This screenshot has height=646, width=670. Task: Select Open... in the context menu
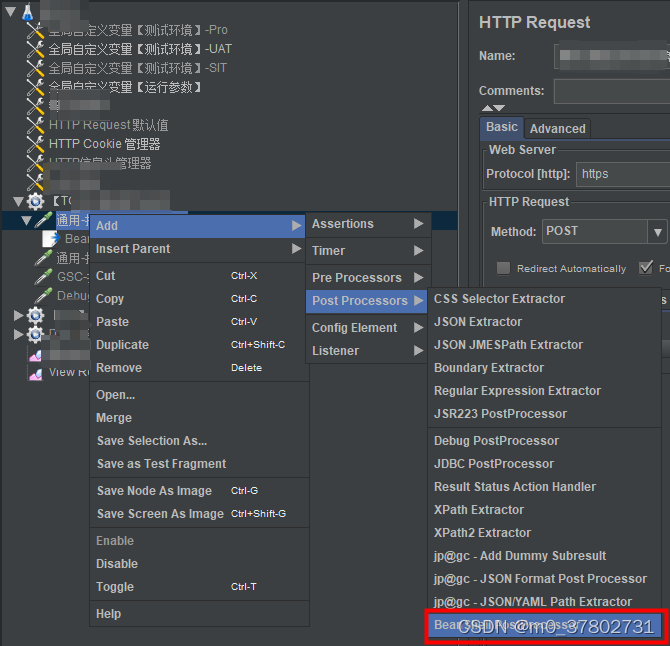pos(197,395)
